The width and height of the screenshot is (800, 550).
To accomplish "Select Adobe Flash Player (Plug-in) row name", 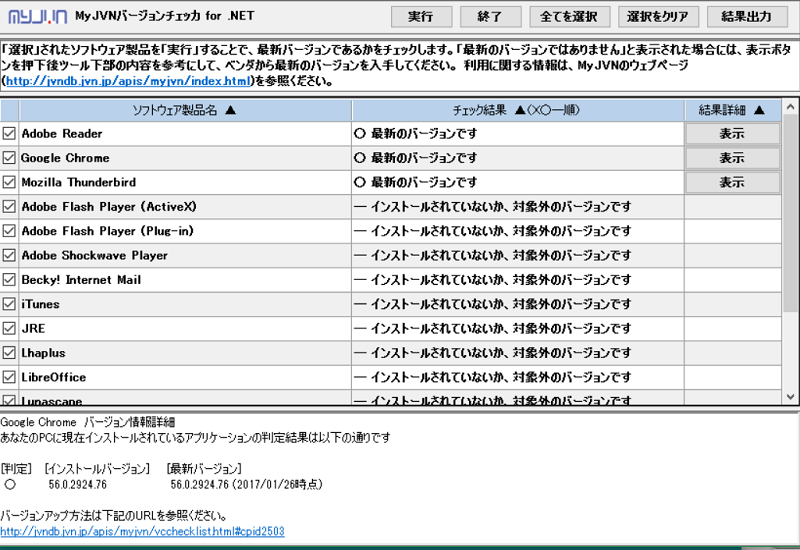I will [x=108, y=231].
